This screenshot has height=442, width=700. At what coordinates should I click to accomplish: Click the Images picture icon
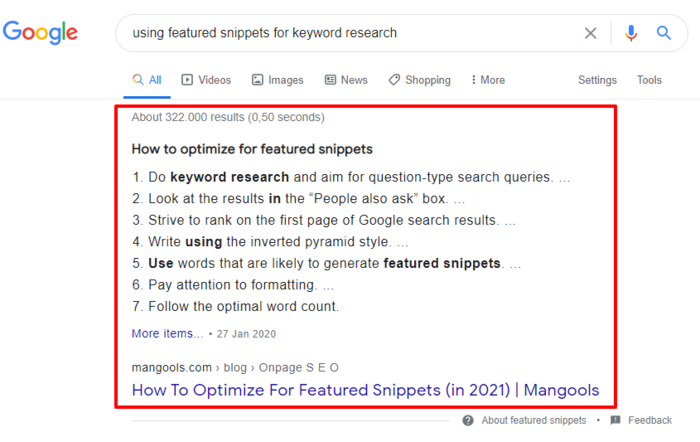point(258,80)
